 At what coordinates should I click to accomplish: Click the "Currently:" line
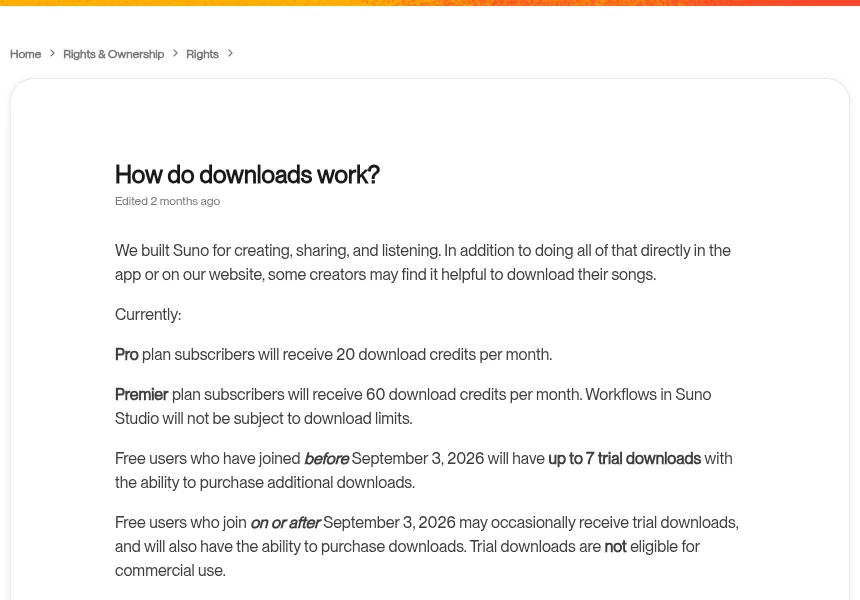[x=148, y=315]
